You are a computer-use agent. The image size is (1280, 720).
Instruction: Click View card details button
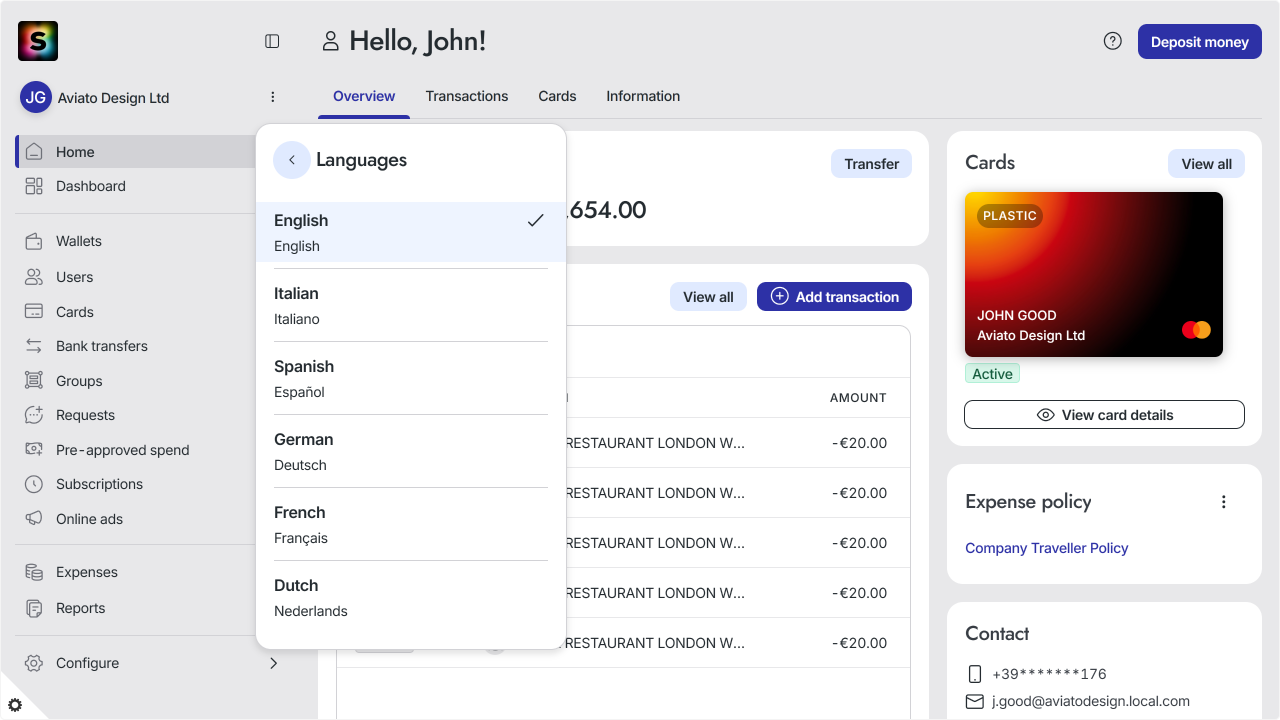coord(1104,415)
